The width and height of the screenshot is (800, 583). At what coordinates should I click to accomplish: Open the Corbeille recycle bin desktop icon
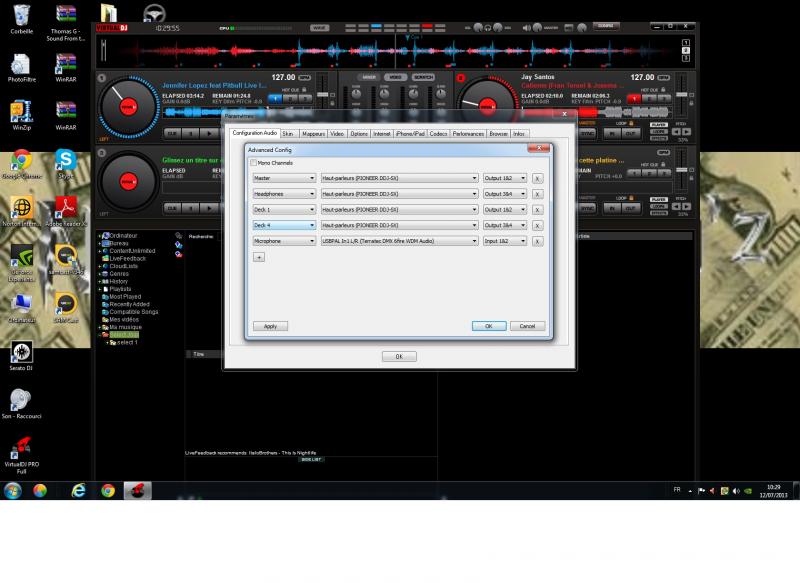point(21,19)
